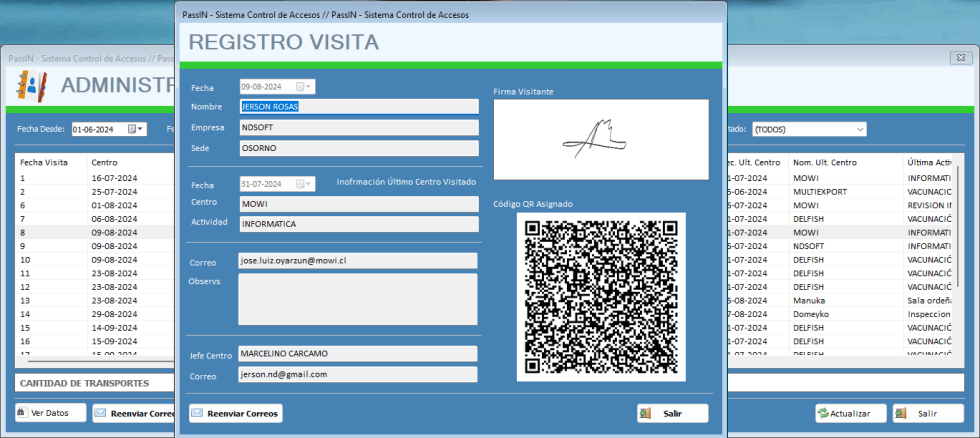Click the calendar icon of Fecha 31-07-2024
This screenshot has width=980, height=438.
[300, 184]
